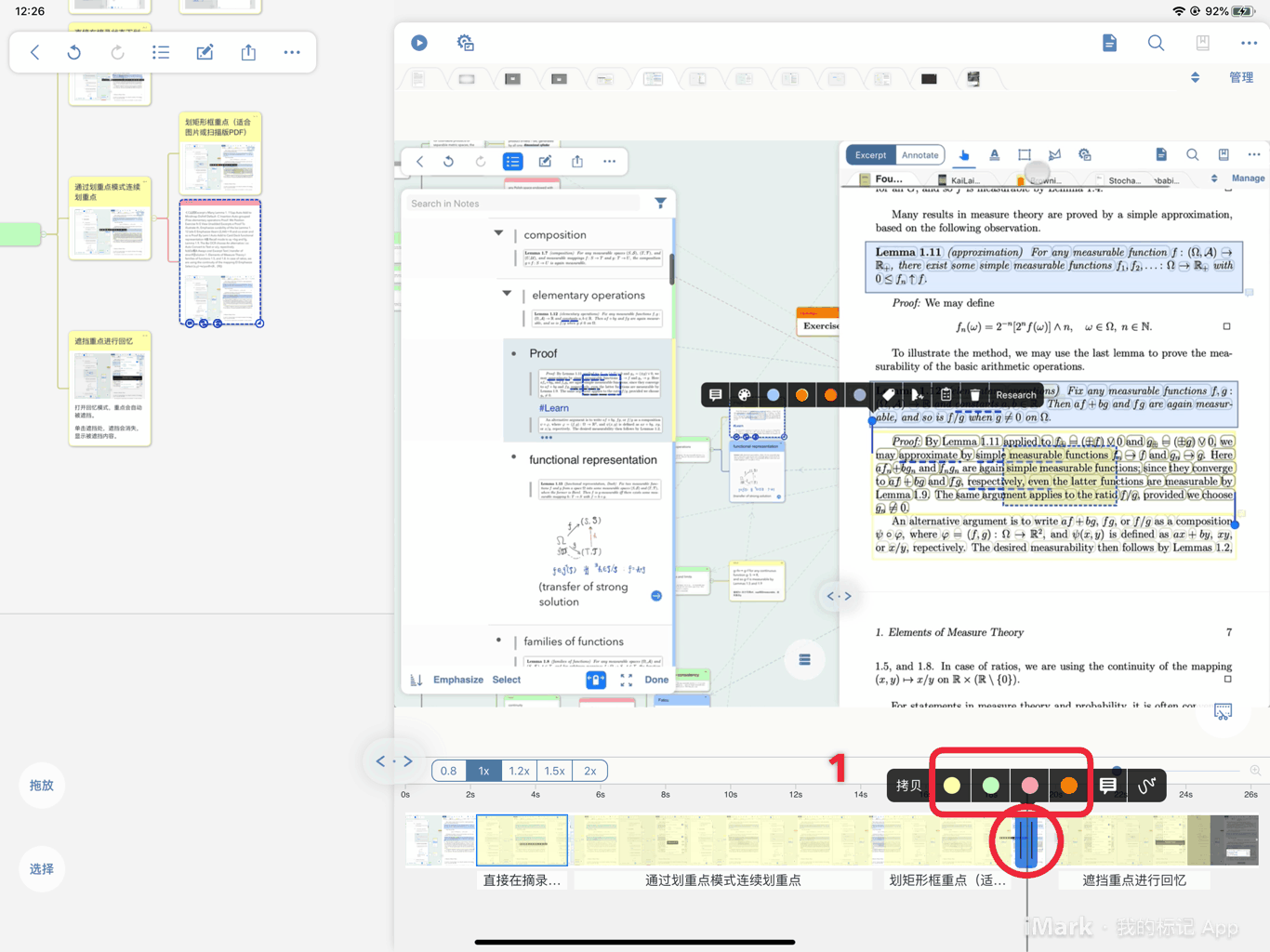
Task: Click the undo arrow in left toolbar
Action: click(x=74, y=52)
